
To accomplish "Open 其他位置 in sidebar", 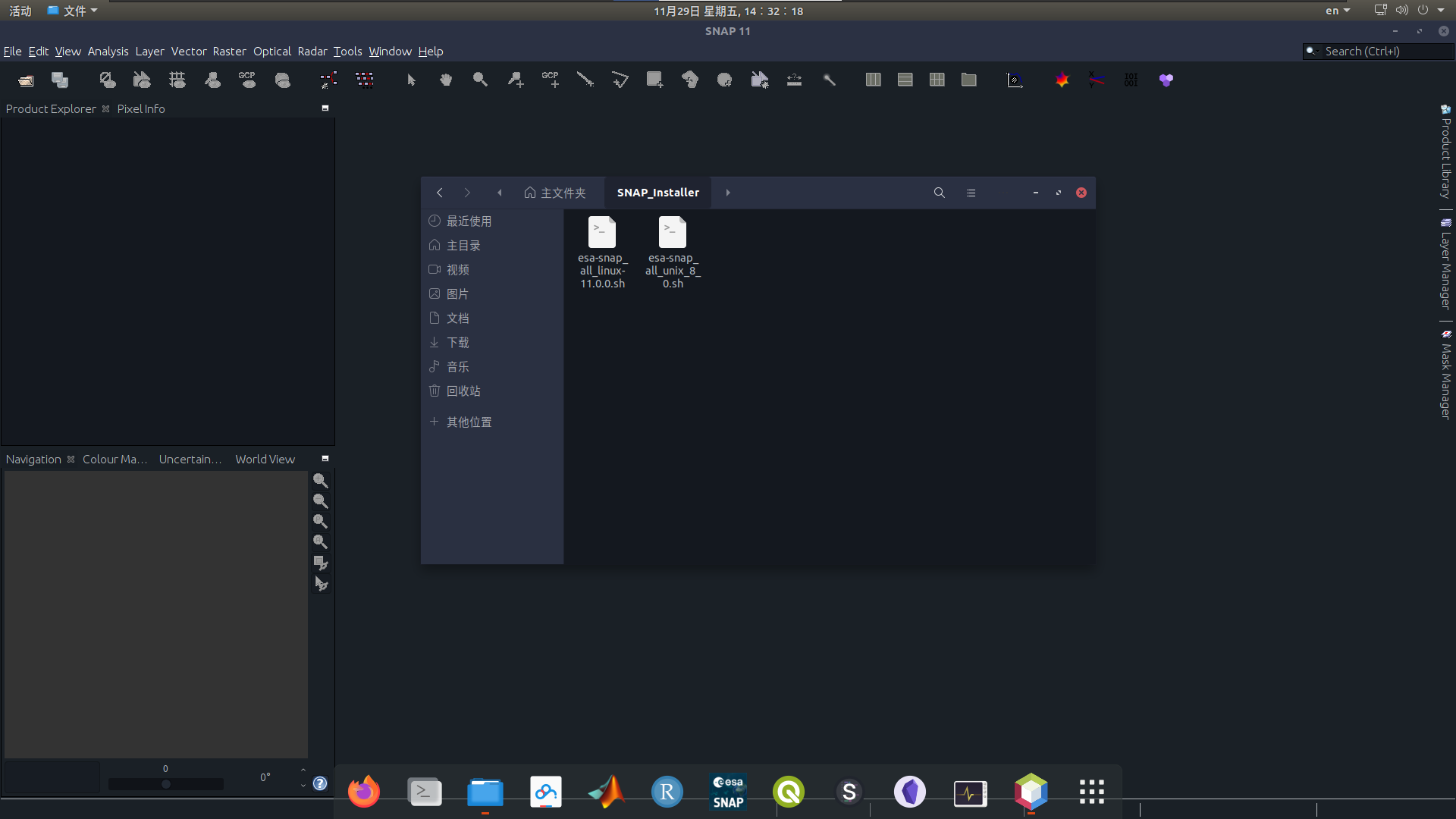I will pos(491,422).
